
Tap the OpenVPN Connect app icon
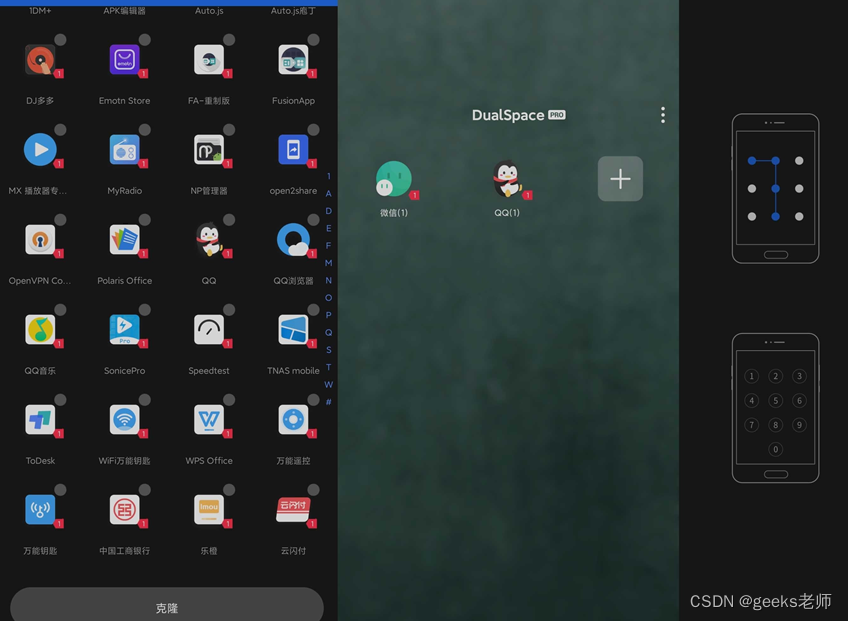(x=40, y=239)
